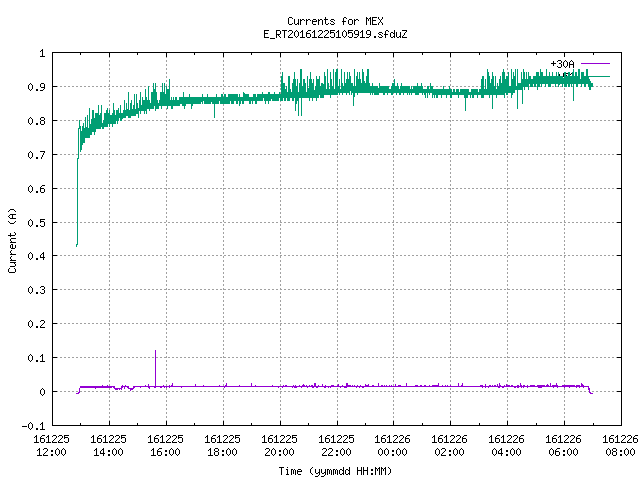
Task: Click the y-axis tick label 0.2
Action: pos(36,324)
